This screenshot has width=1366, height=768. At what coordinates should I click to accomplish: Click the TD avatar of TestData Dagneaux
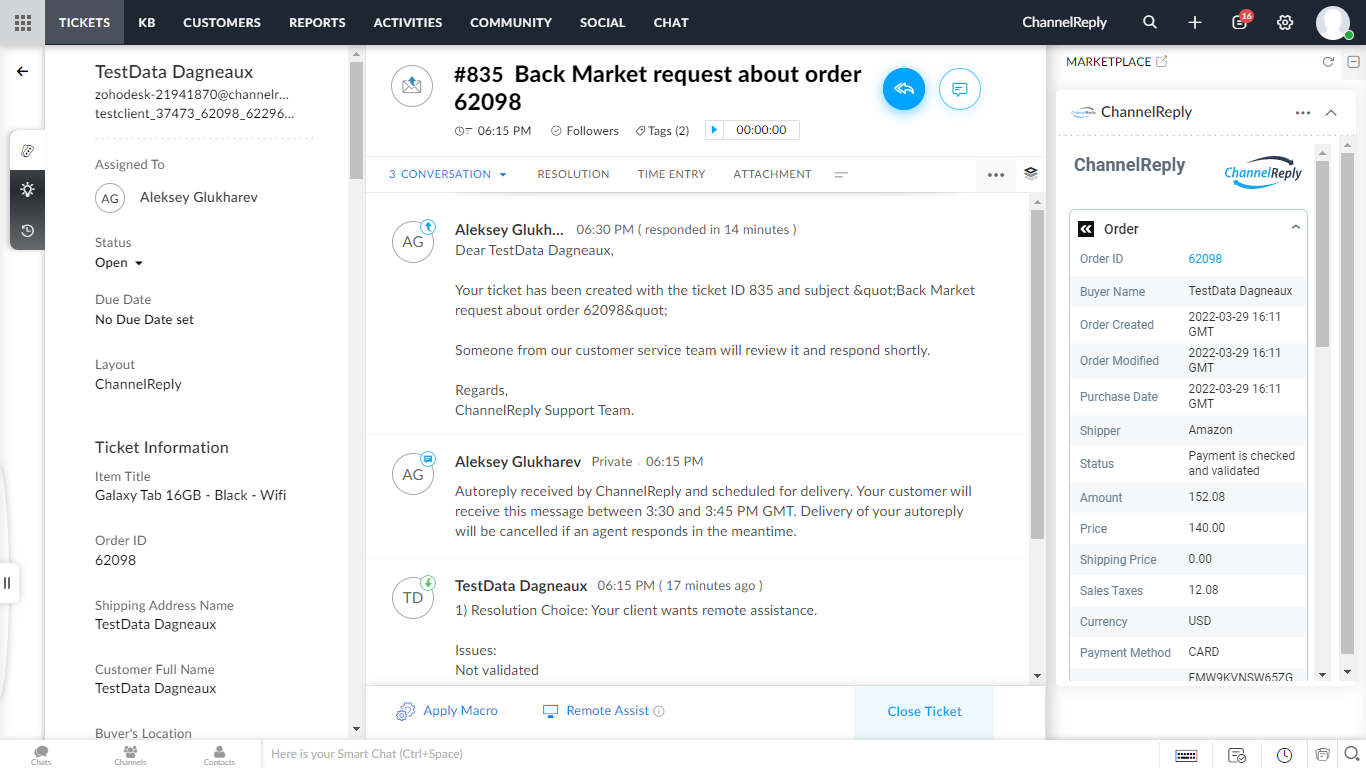pos(413,597)
